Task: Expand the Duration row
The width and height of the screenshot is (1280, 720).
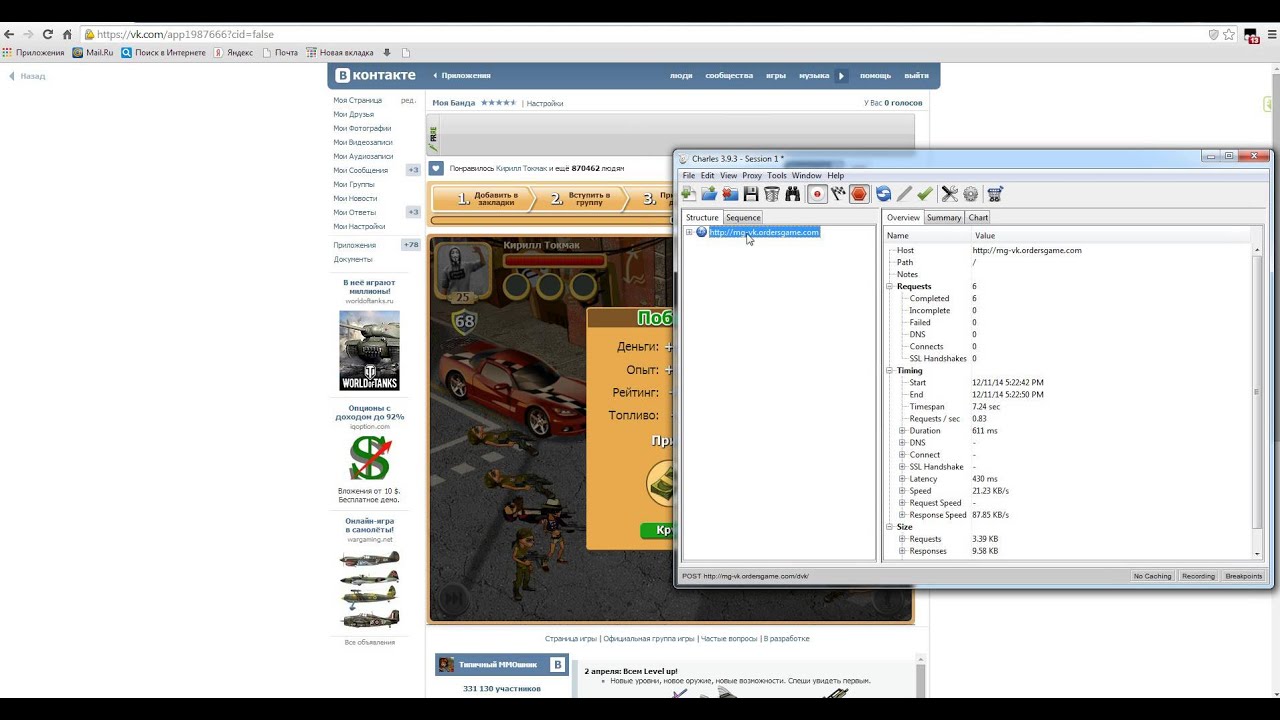Action: [x=902, y=431]
